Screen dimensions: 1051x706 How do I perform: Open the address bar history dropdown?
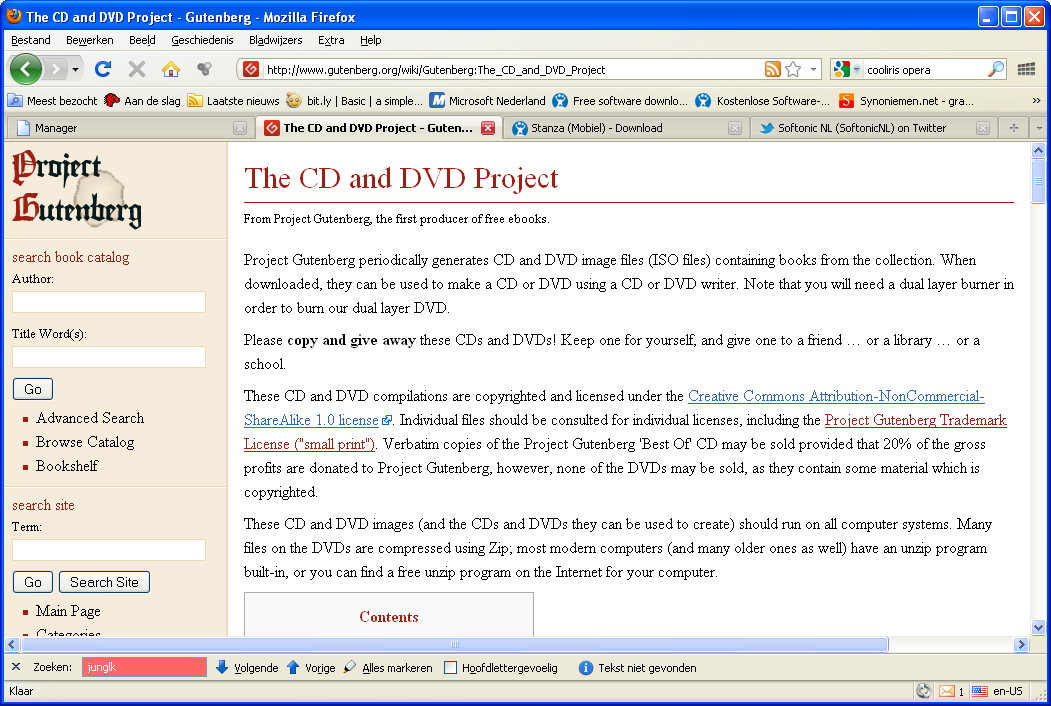(813, 69)
